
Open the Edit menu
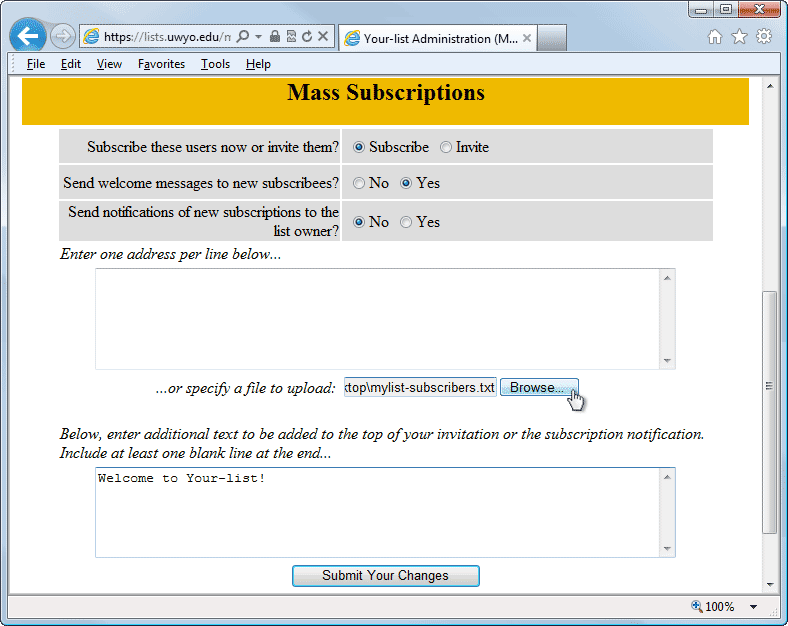coord(71,64)
